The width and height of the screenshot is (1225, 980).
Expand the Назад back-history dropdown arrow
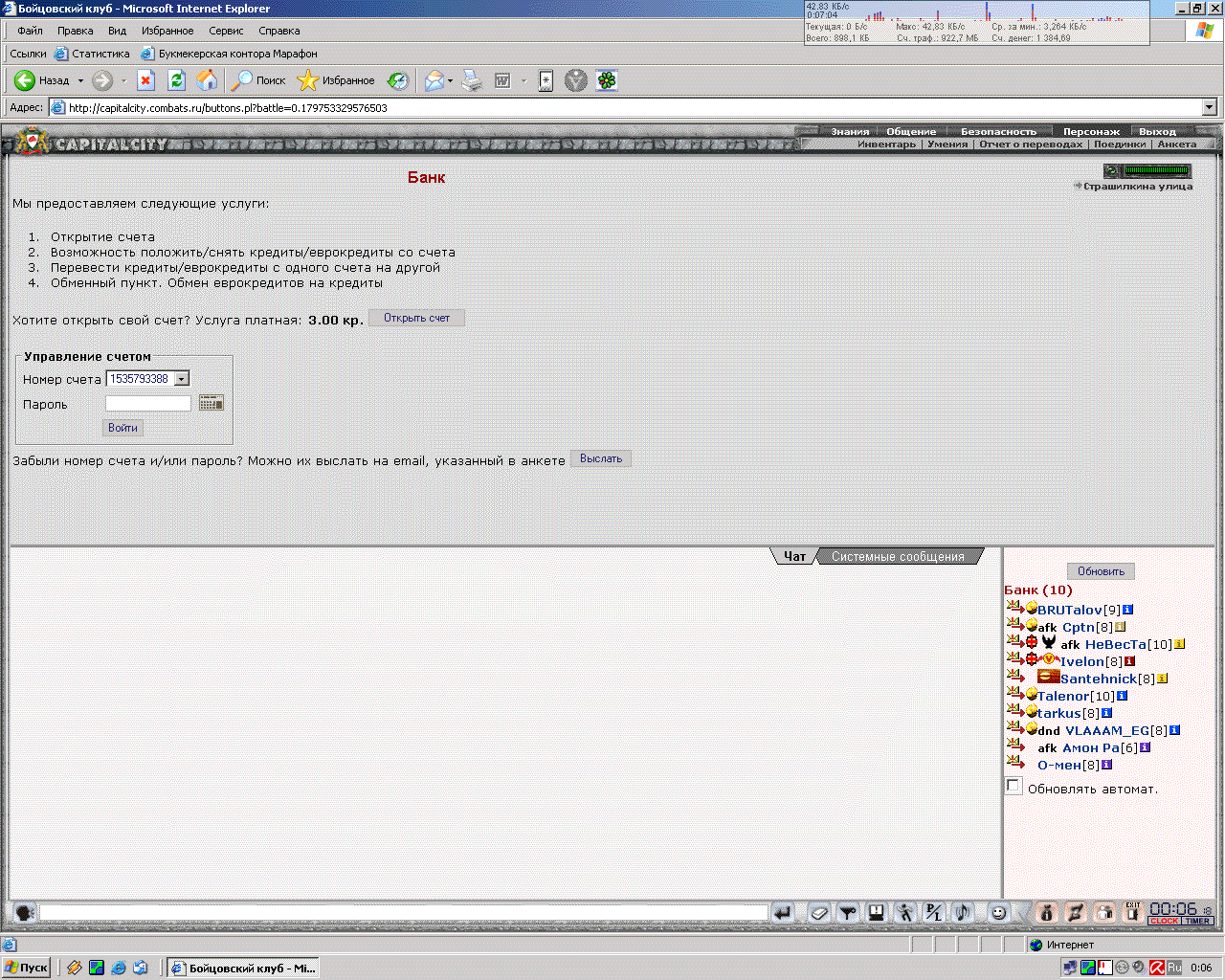80,81
